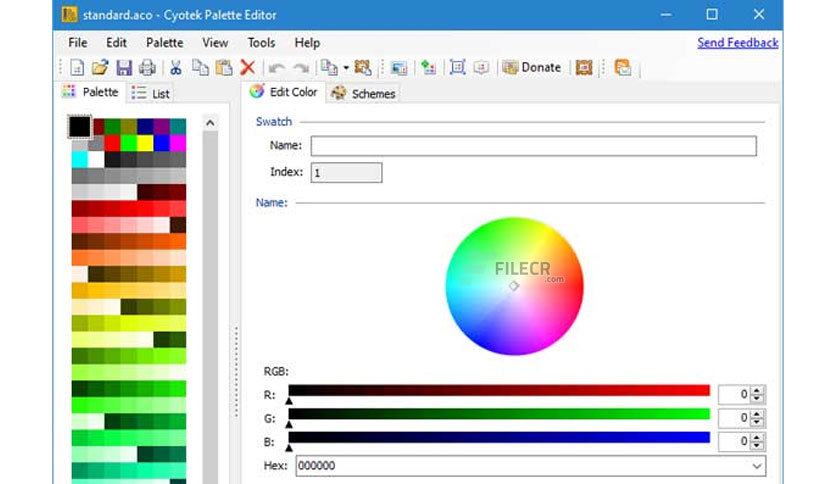Select the white swatch in third row

point(96,159)
